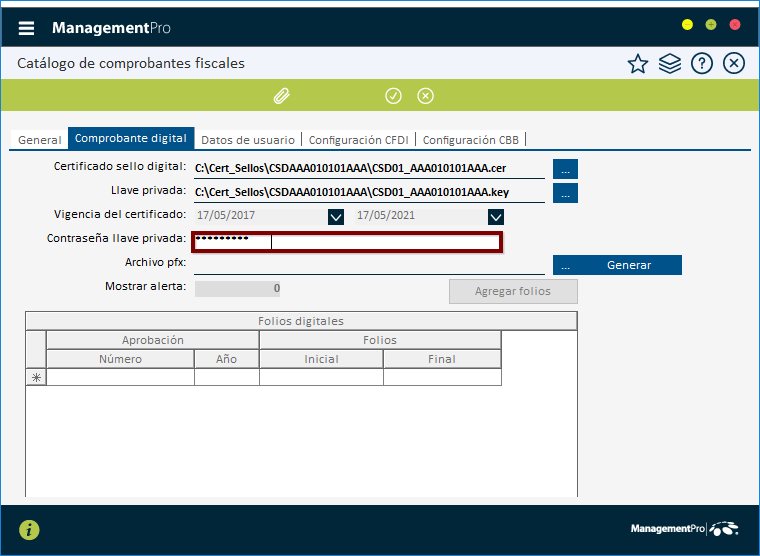Confirm changes with green bar checkmark
This screenshot has width=760, height=556.
coord(393,96)
